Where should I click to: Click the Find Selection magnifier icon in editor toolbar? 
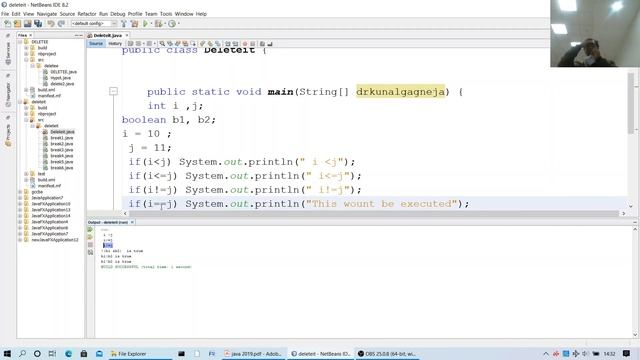click(x=162, y=43)
